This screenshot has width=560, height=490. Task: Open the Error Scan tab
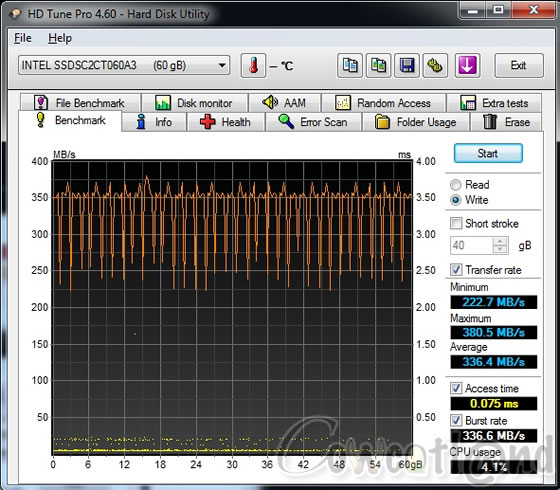313,122
